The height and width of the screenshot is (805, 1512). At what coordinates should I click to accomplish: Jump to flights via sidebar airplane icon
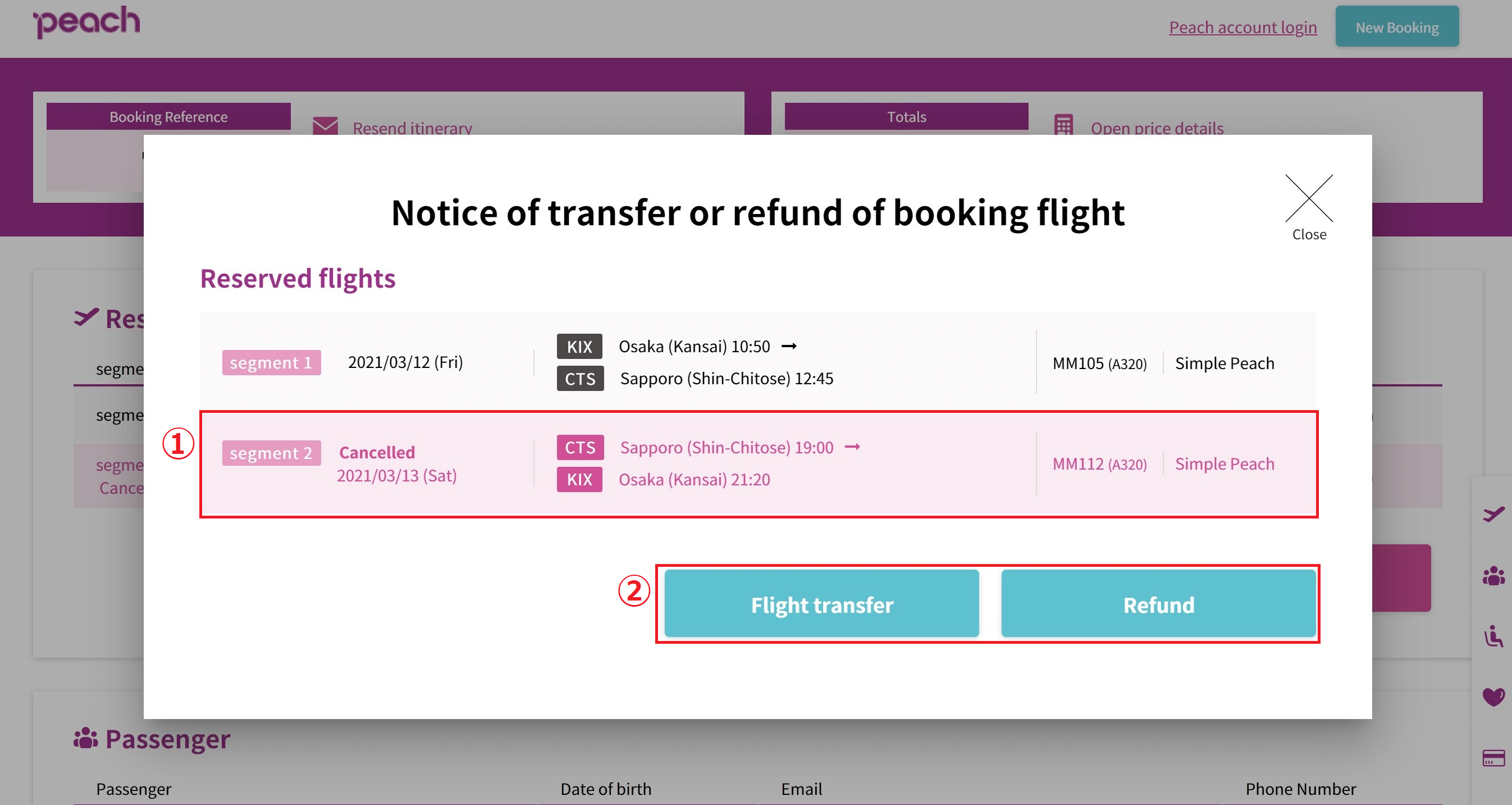(x=1493, y=514)
